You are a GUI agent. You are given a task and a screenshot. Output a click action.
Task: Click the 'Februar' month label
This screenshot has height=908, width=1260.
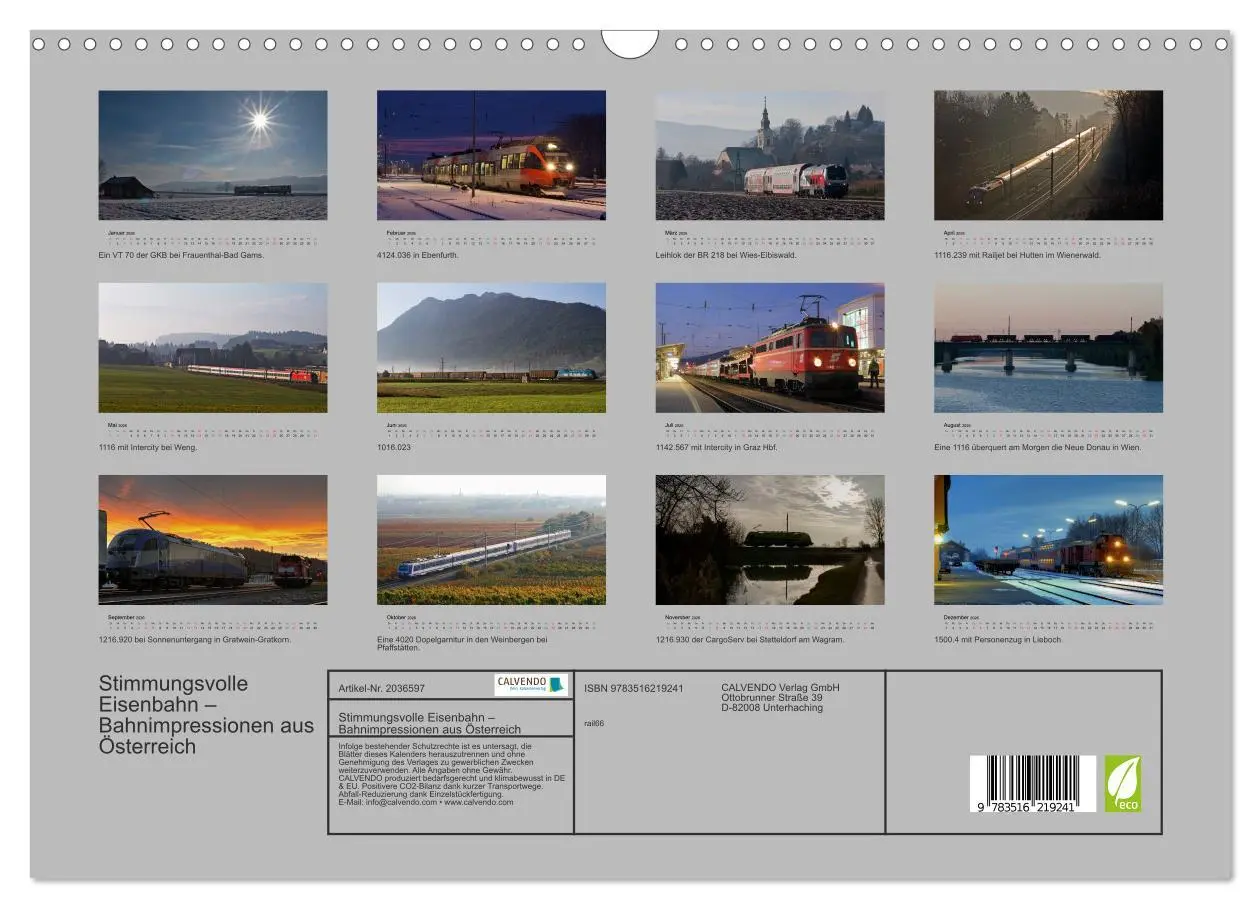[x=397, y=233]
